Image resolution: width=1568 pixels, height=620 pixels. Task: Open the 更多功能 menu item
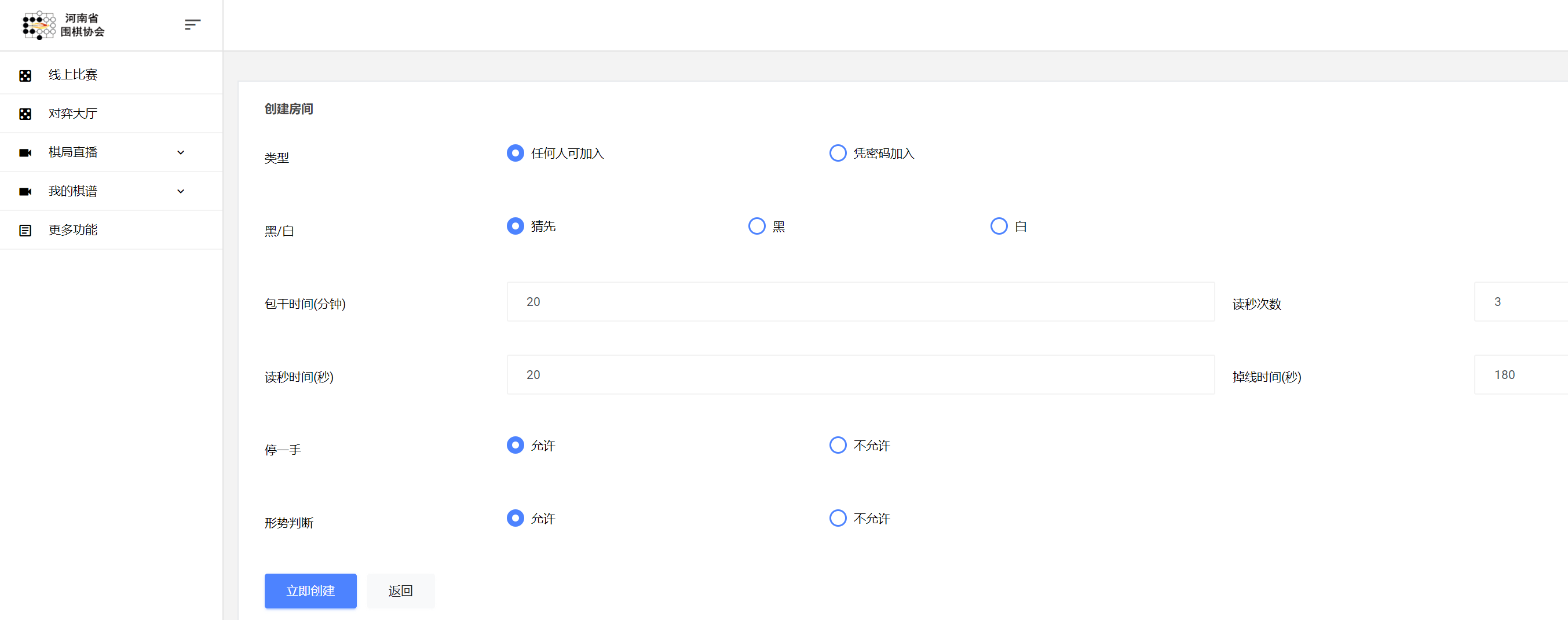click(73, 230)
